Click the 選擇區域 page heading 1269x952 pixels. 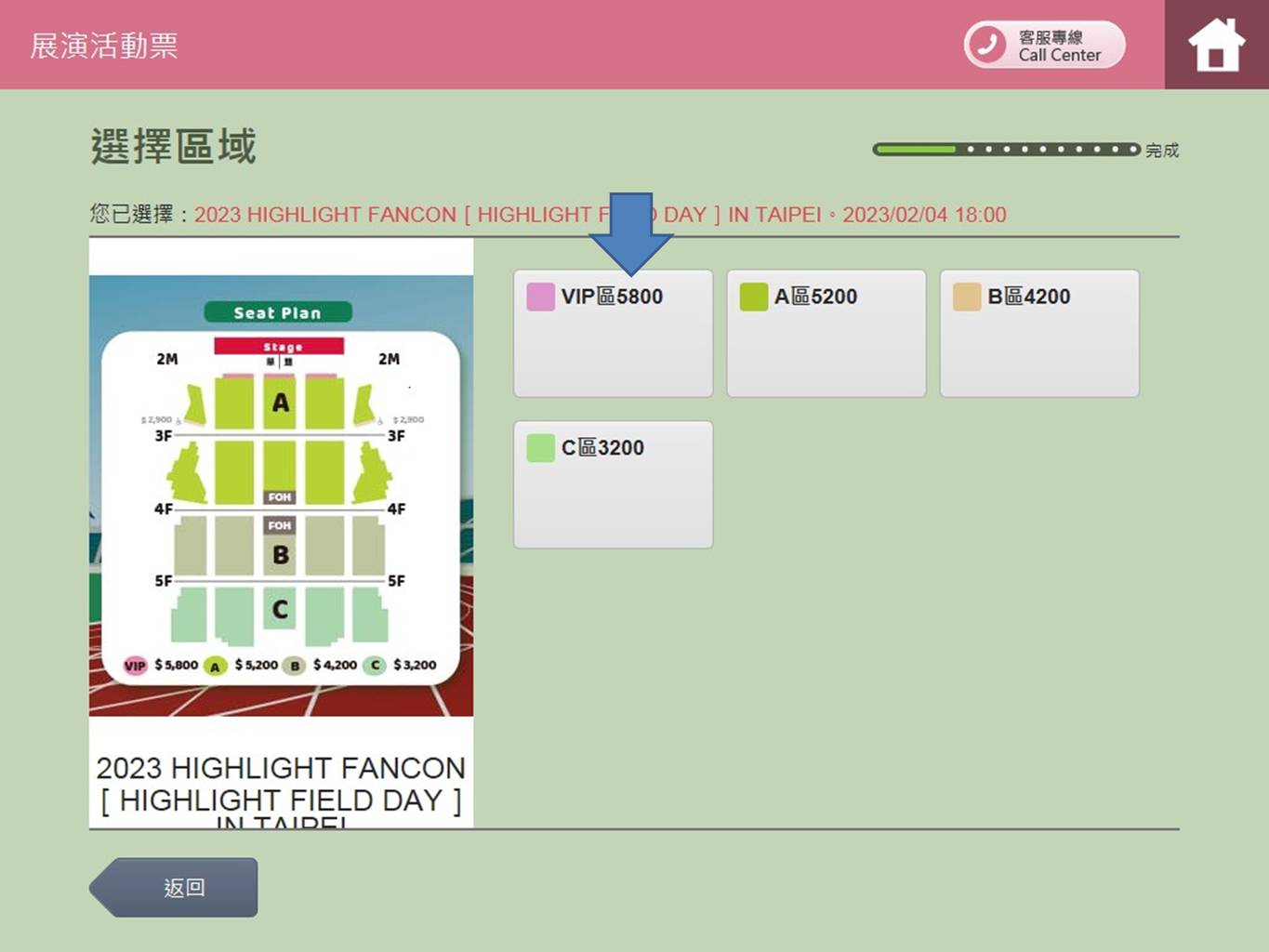[x=174, y=147]
